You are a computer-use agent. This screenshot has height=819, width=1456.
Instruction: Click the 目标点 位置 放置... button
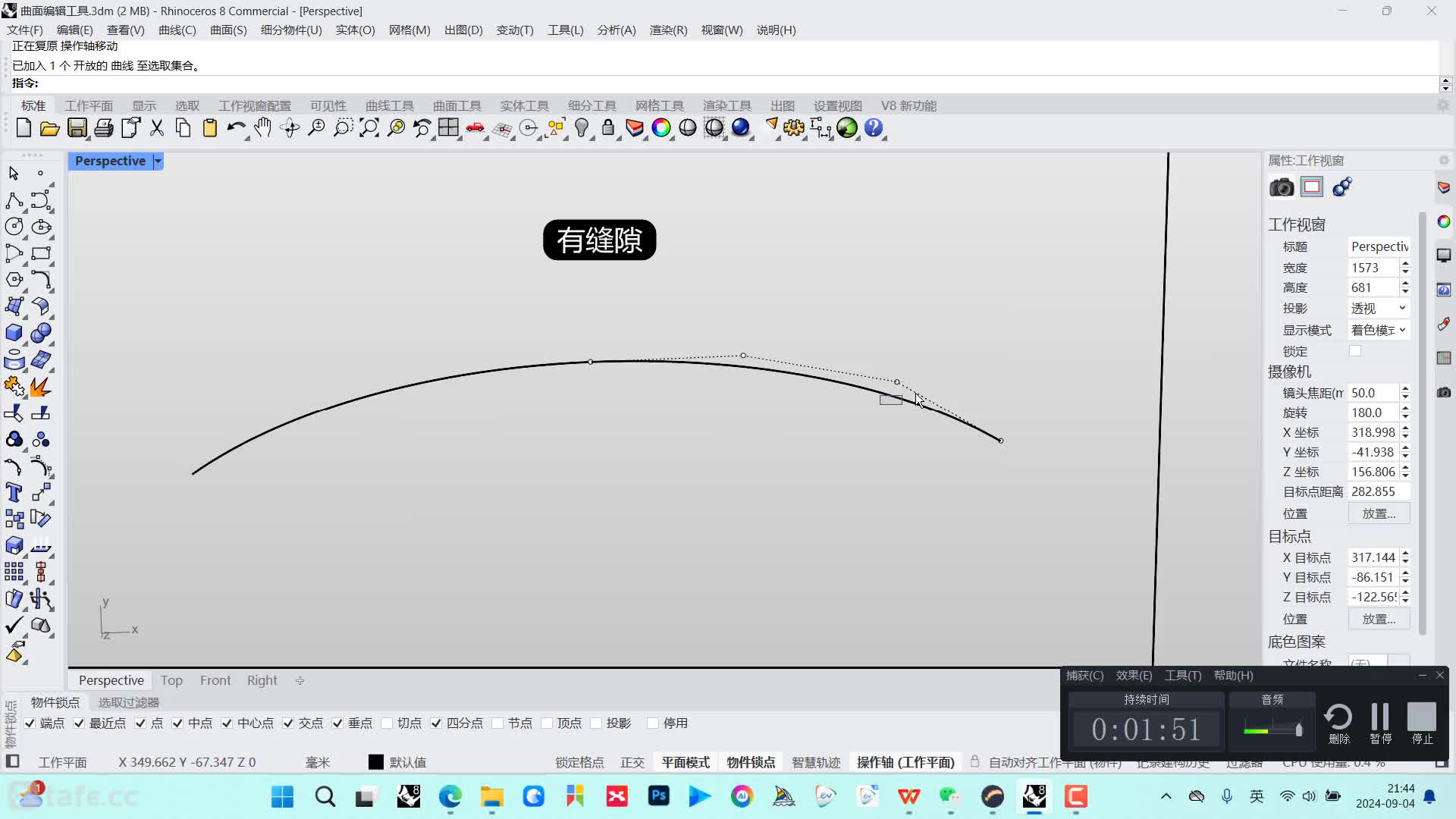(x=1379, y=619)
